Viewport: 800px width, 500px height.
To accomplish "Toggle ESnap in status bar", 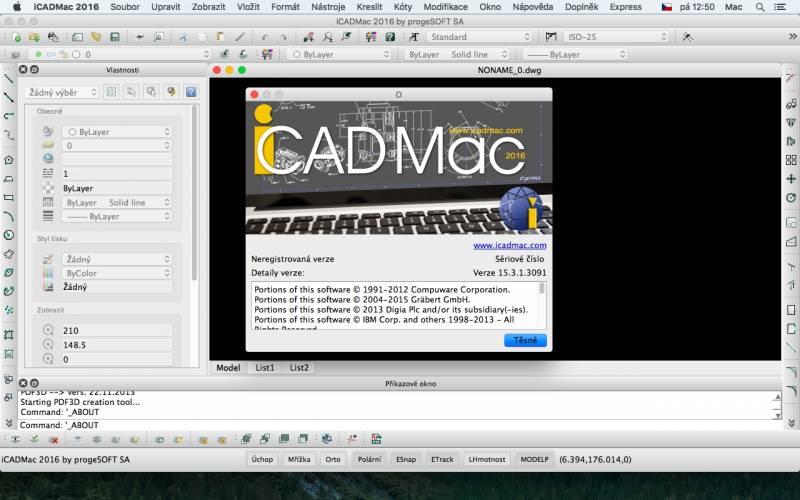I will (406, 459).
